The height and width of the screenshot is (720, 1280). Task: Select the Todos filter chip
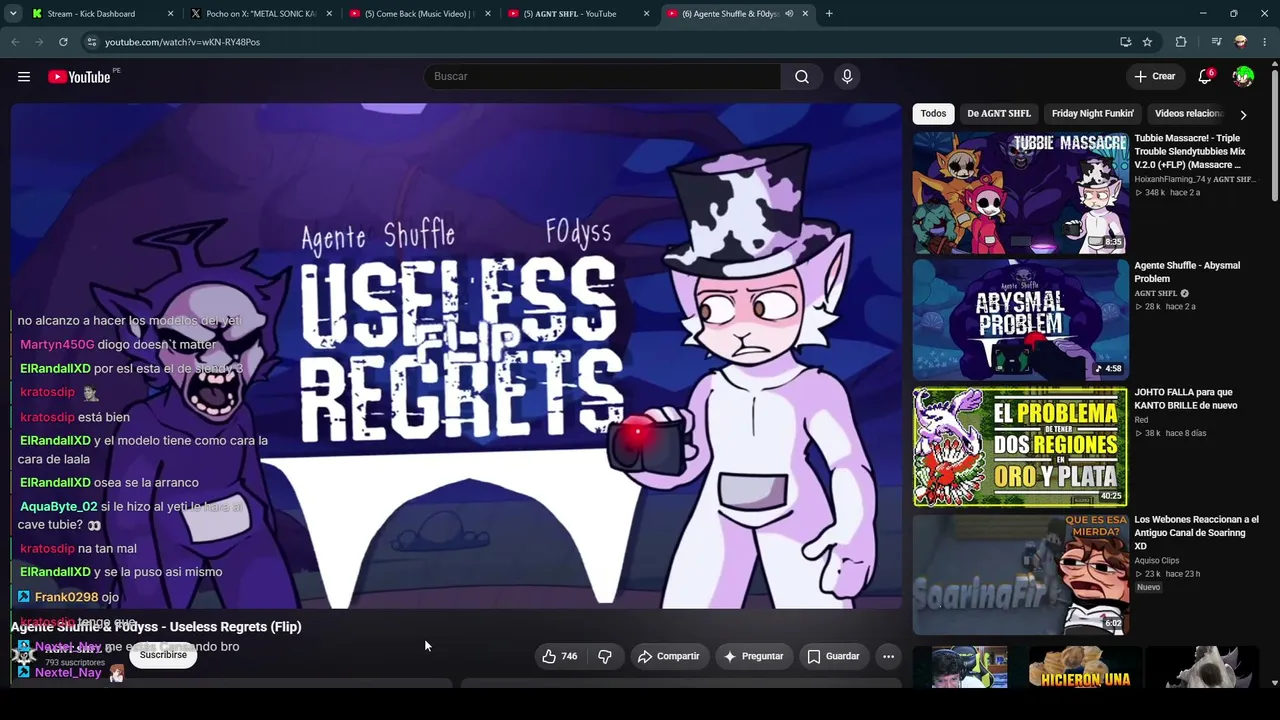pos(933,114)
